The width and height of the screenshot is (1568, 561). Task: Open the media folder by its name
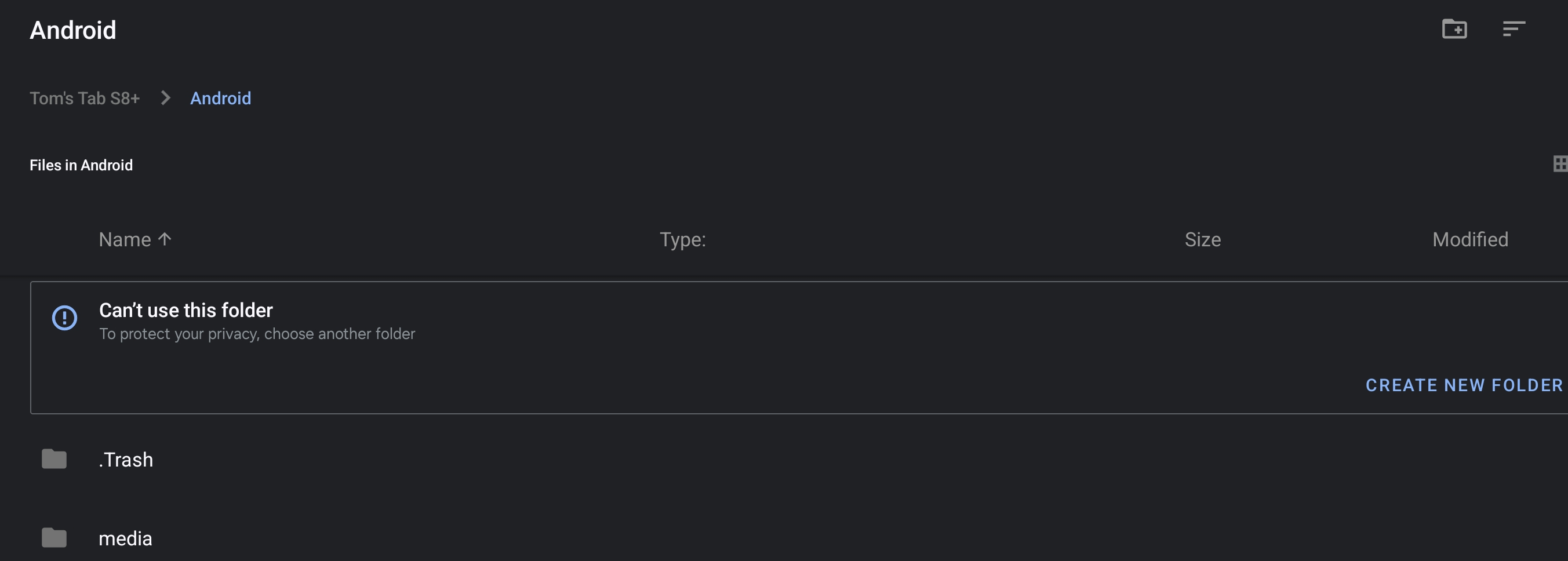point(125,538)
